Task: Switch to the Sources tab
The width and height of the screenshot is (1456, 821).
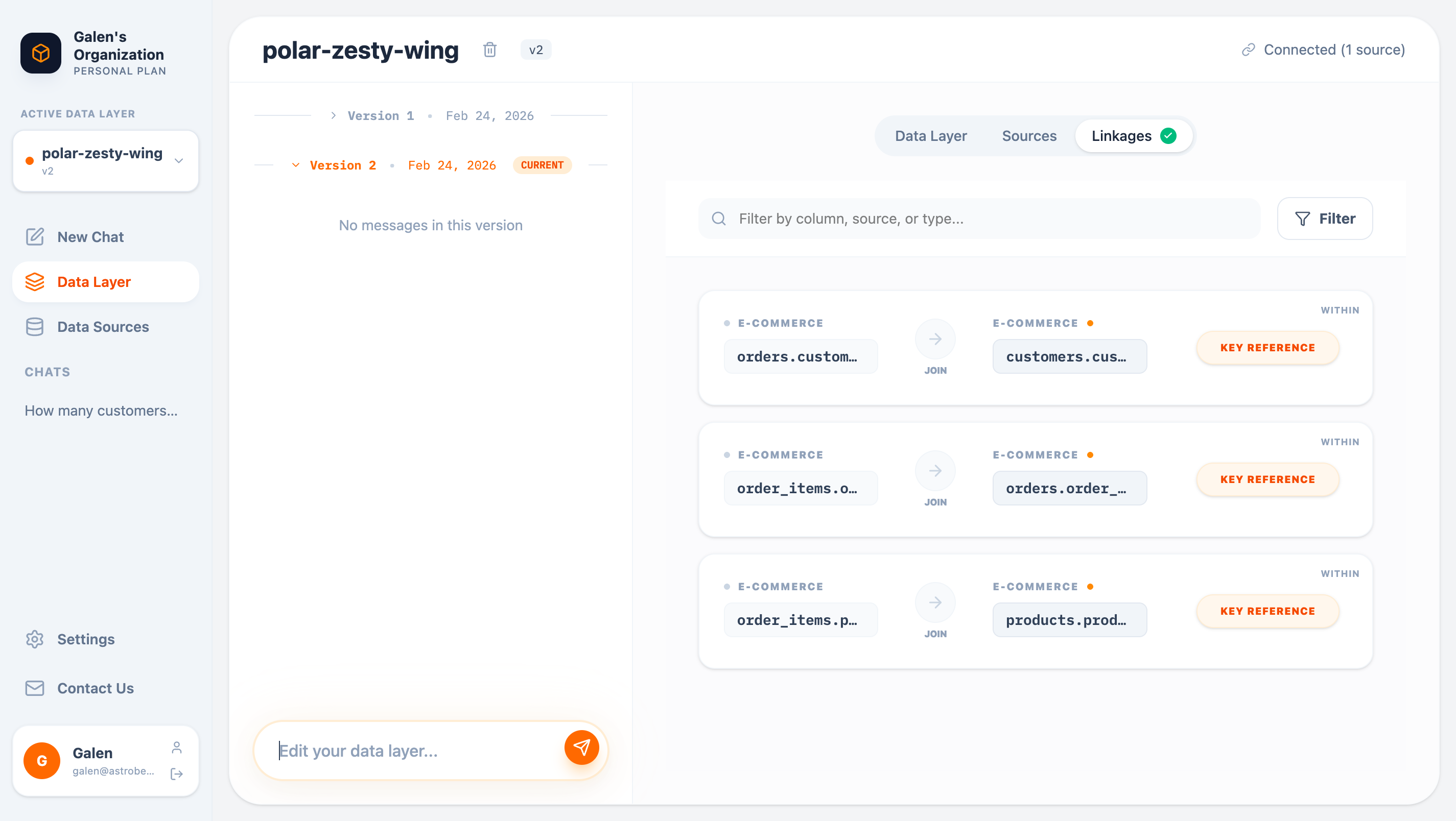Action: coord(1029,136)
